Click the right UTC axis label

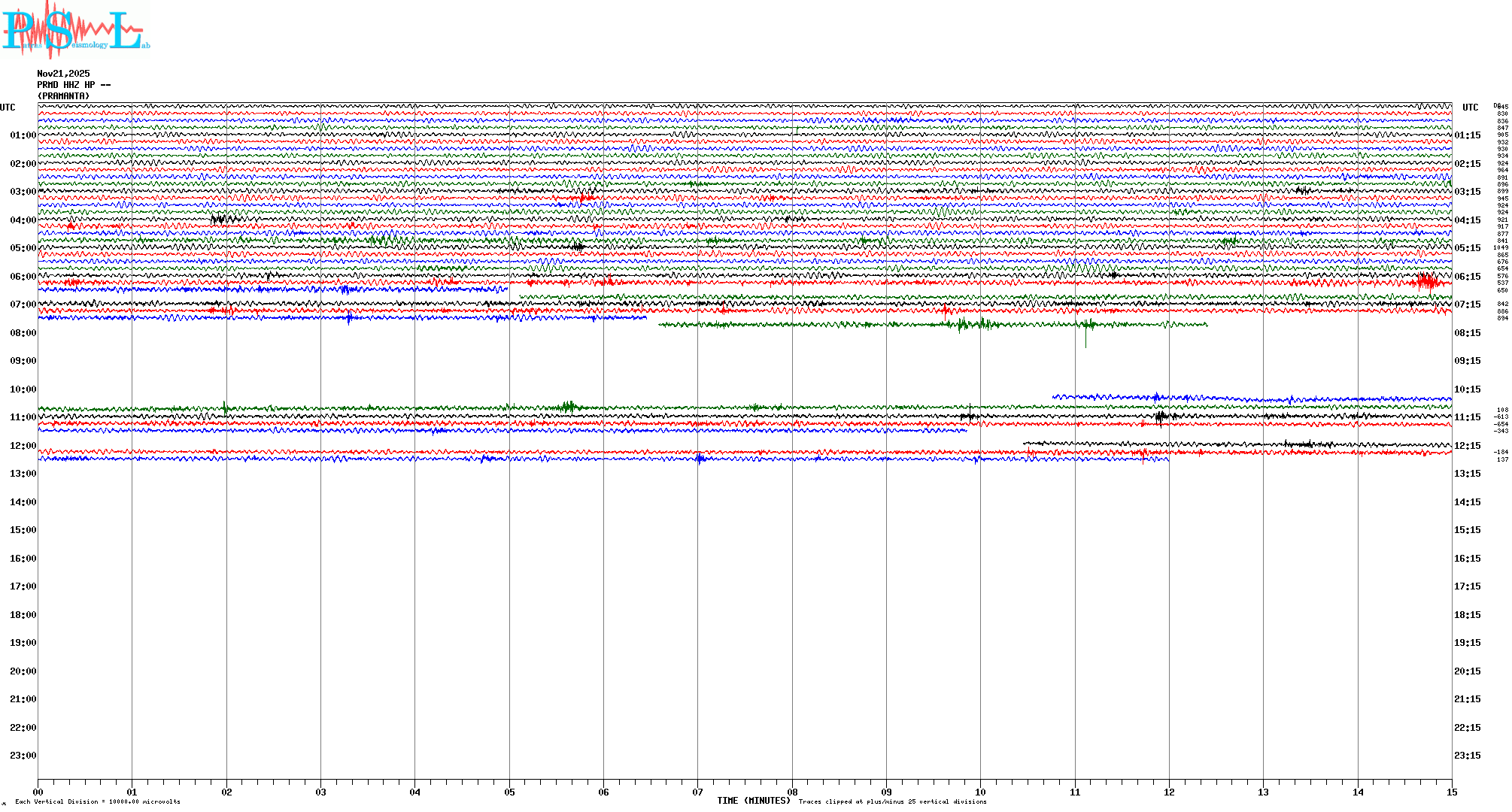tap(1470, 108)
